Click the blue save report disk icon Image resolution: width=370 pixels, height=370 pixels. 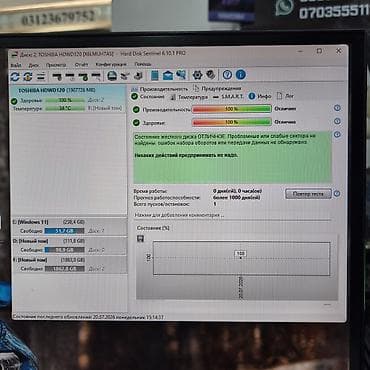[x=112, y=76]
